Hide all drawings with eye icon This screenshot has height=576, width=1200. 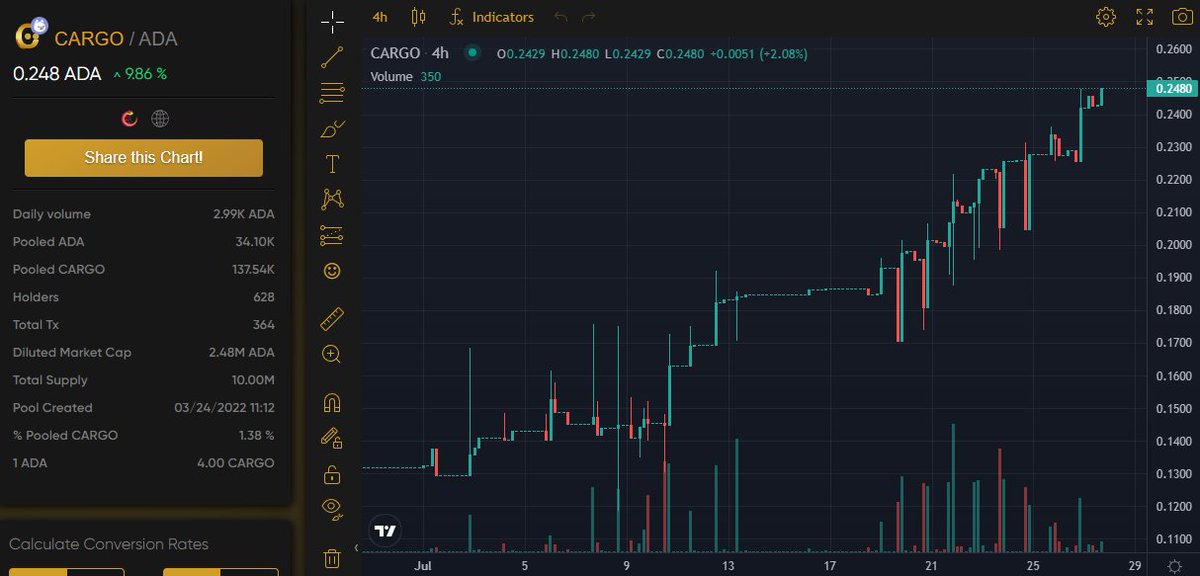tap(332, 509)
